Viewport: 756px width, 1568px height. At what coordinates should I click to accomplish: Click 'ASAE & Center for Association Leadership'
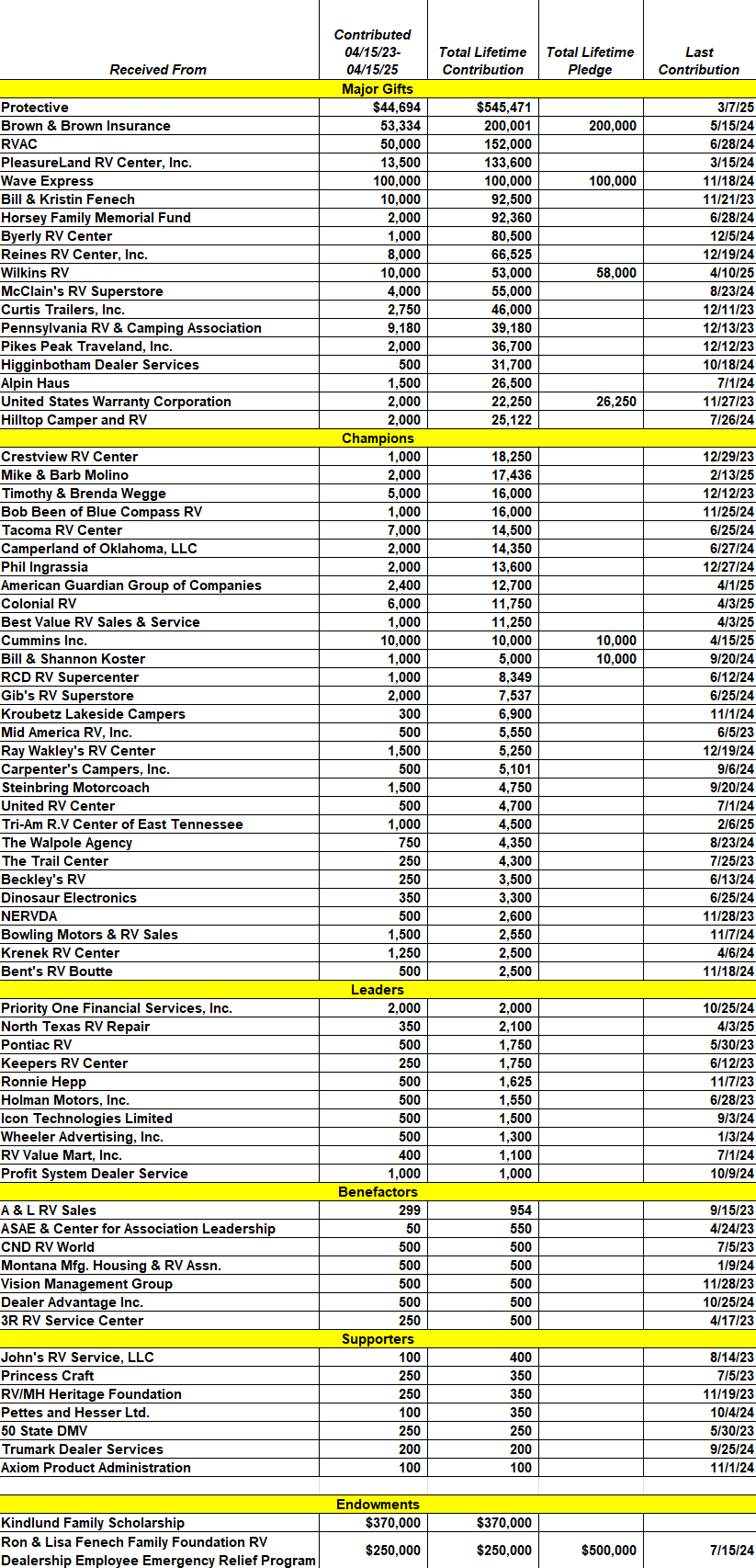click(138, 1229)
